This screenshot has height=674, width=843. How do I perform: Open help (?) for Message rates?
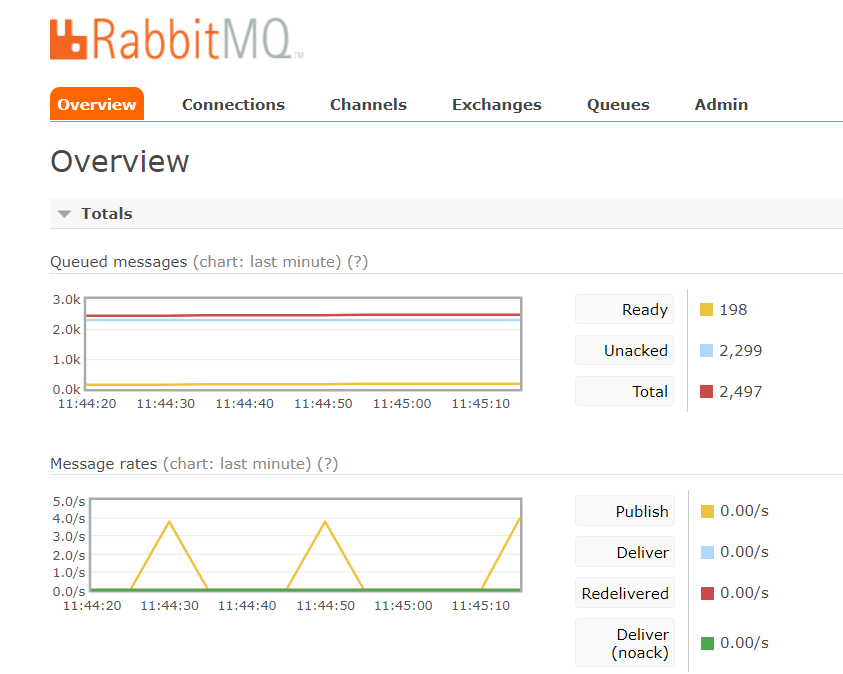[x=327, y=464]
